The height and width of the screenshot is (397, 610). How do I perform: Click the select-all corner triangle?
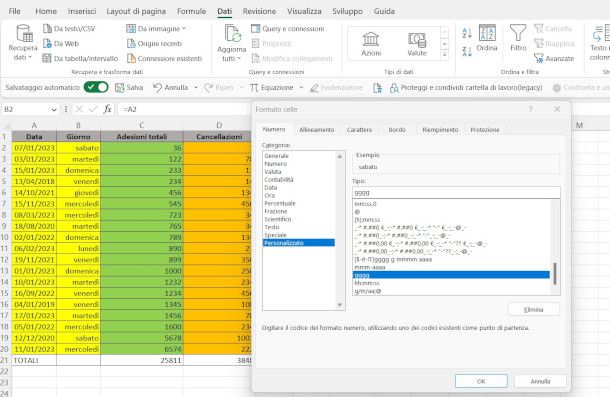(x=6, y=125)
